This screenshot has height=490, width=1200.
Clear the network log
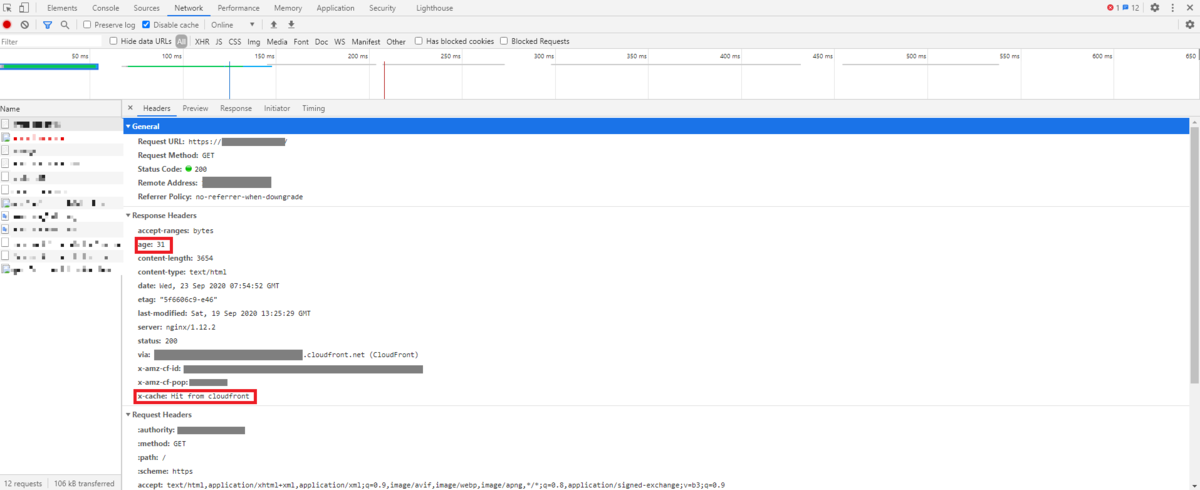pos(24,24)
